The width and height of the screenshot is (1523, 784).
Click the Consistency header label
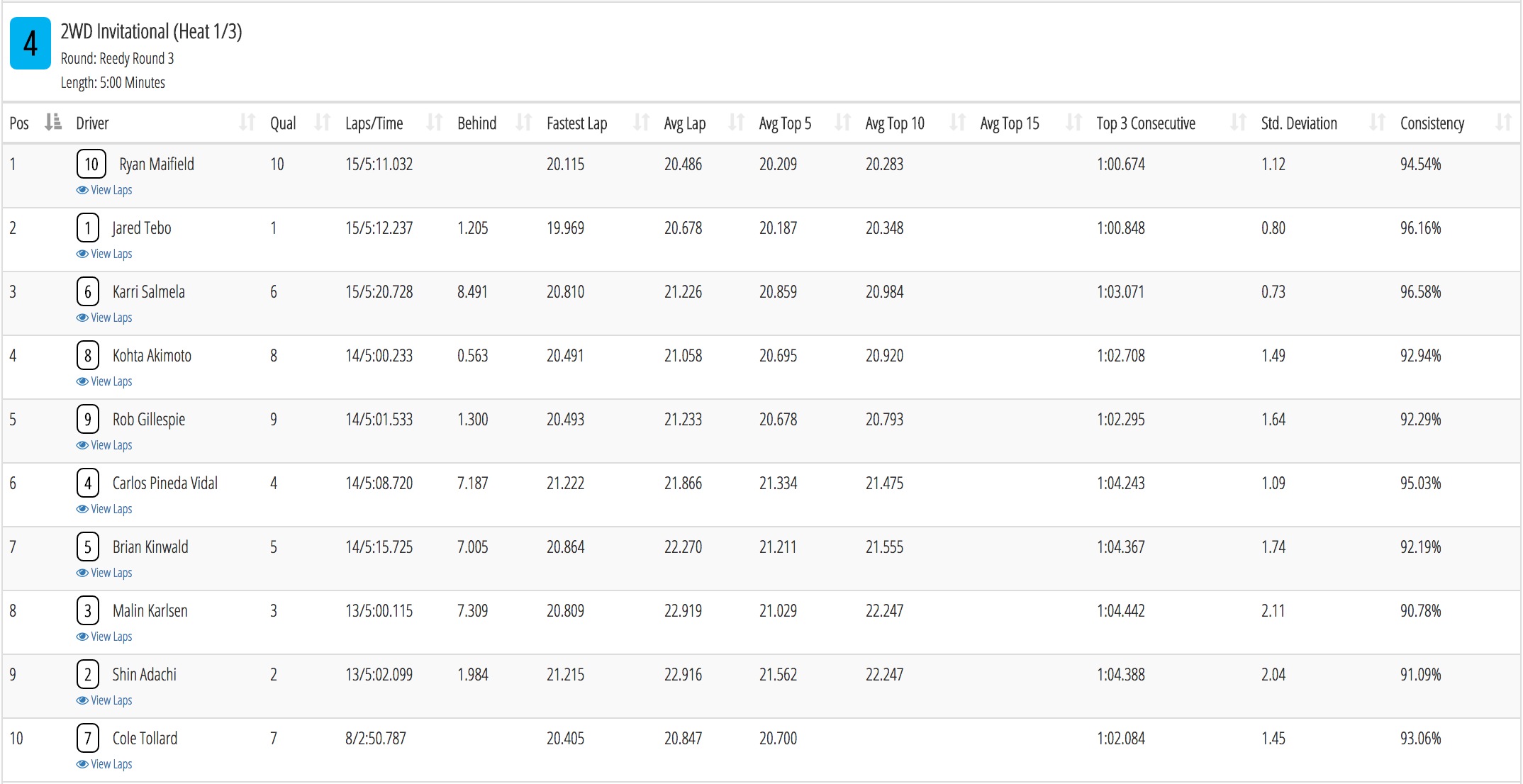click(x=1432, y=123)
